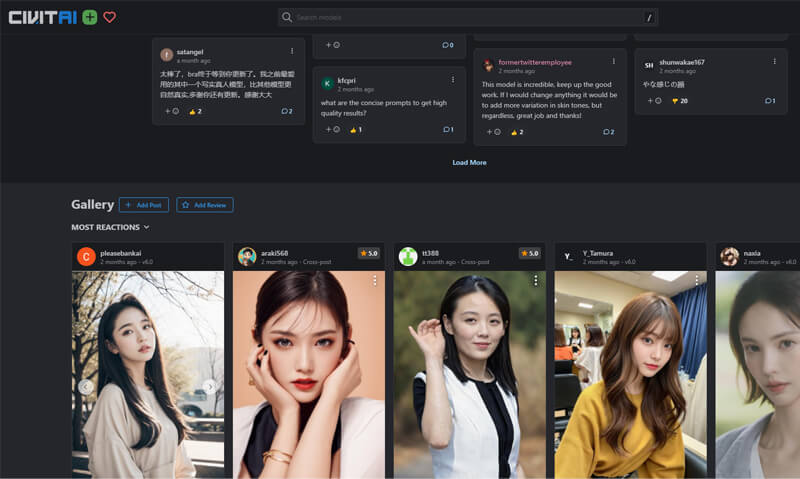Open the three-dot menu on satangel's comment

tap(292, 51)
